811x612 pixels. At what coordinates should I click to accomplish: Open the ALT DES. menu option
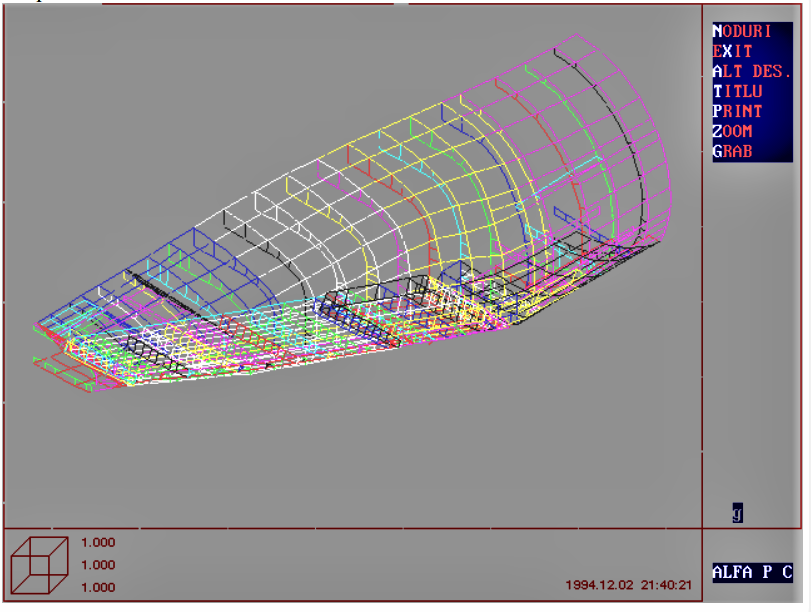(x=751, y=71)
